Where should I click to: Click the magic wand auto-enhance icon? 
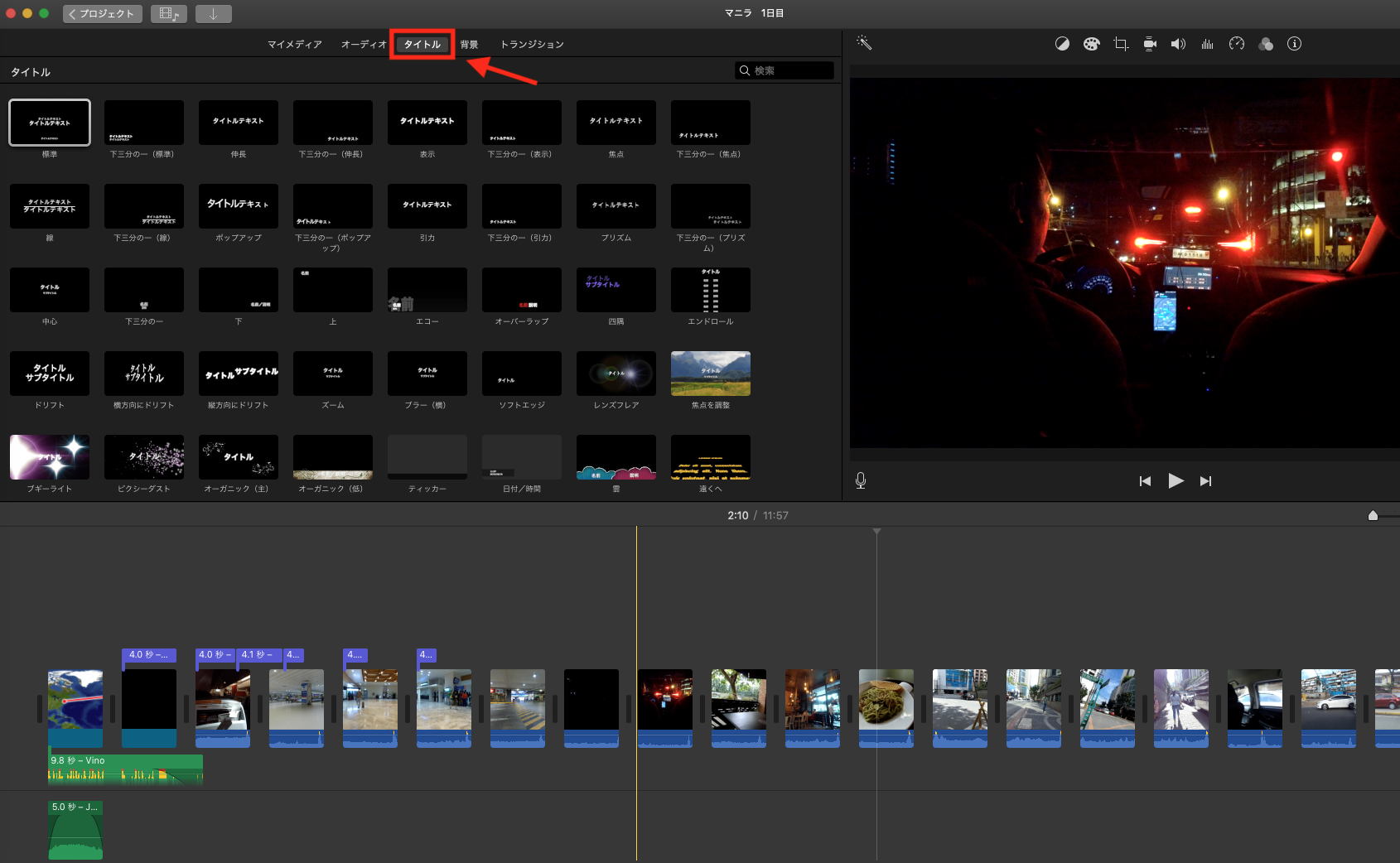coord(864,43)
